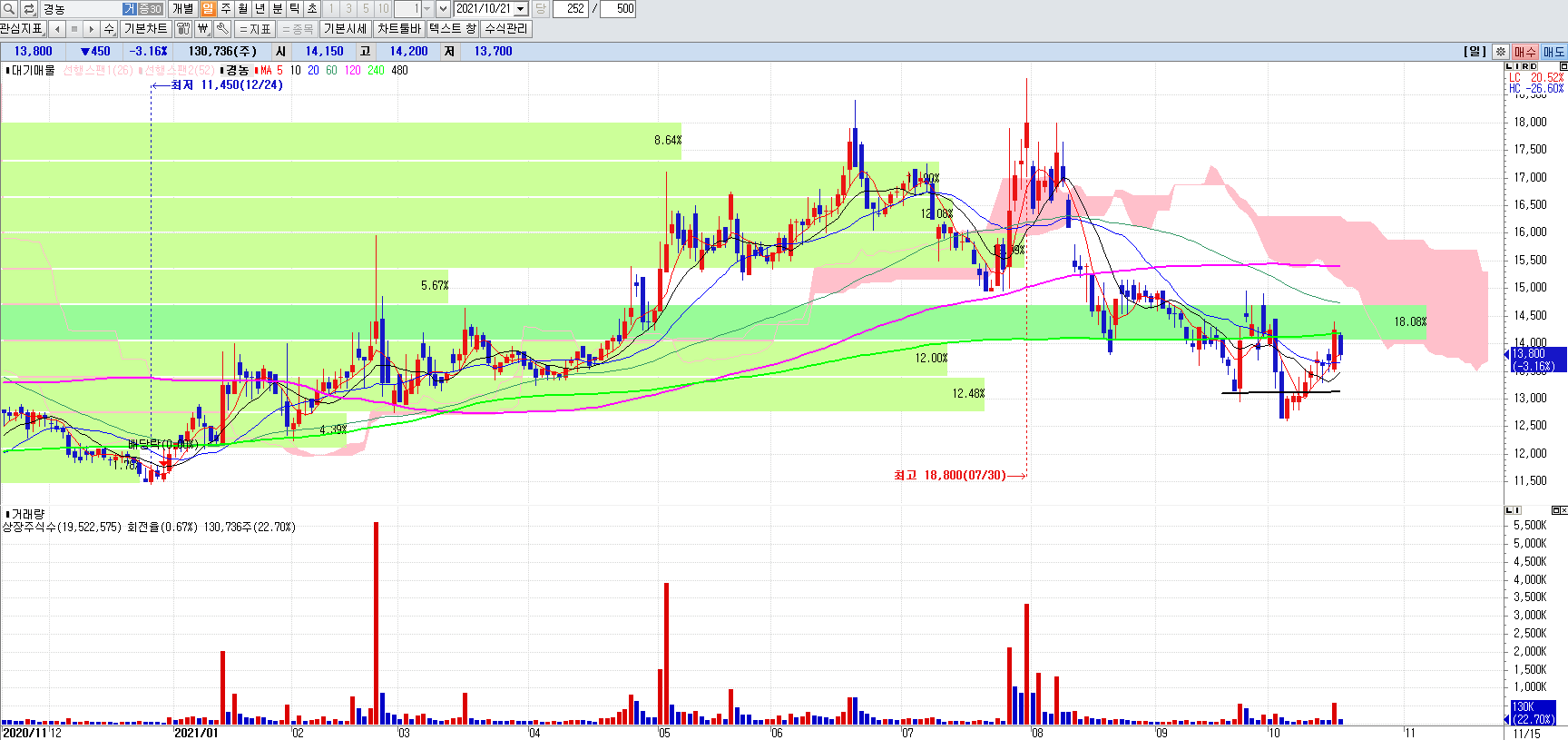1568x740 pixels.
Task: Click the 증30 margin badge
Action: [150, 9]
